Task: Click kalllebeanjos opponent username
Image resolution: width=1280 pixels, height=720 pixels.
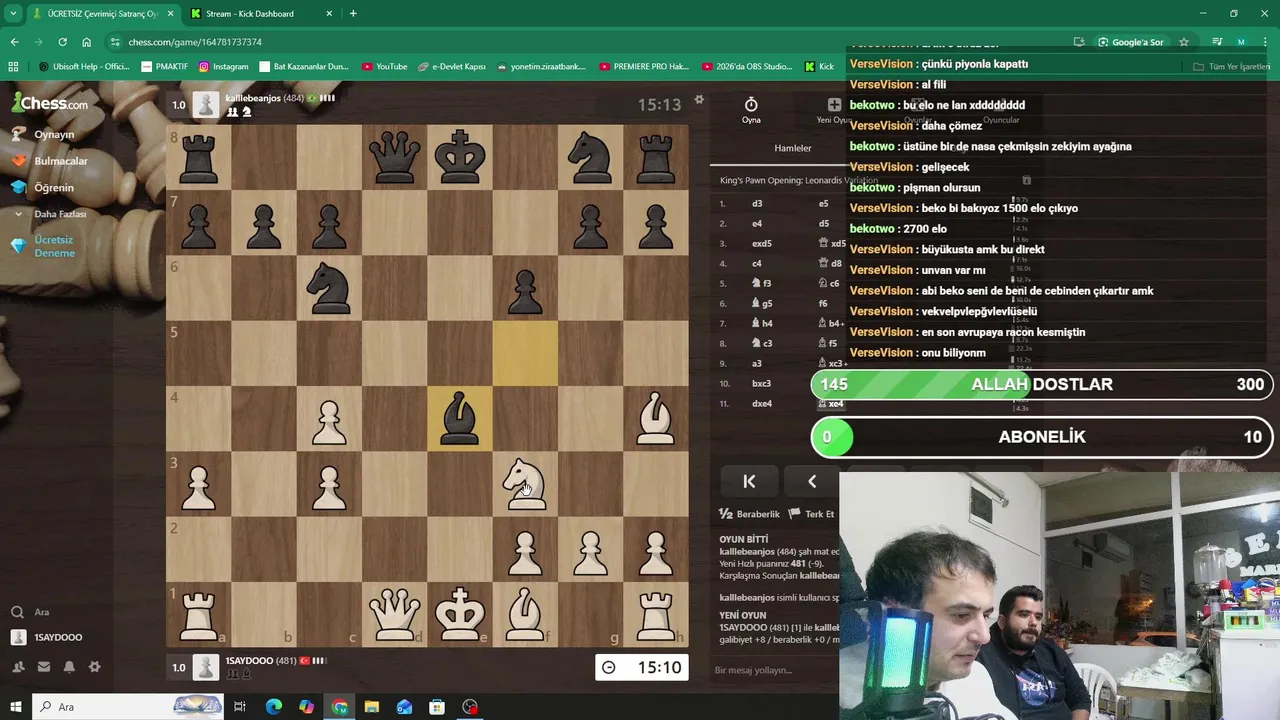Action: 253,98
